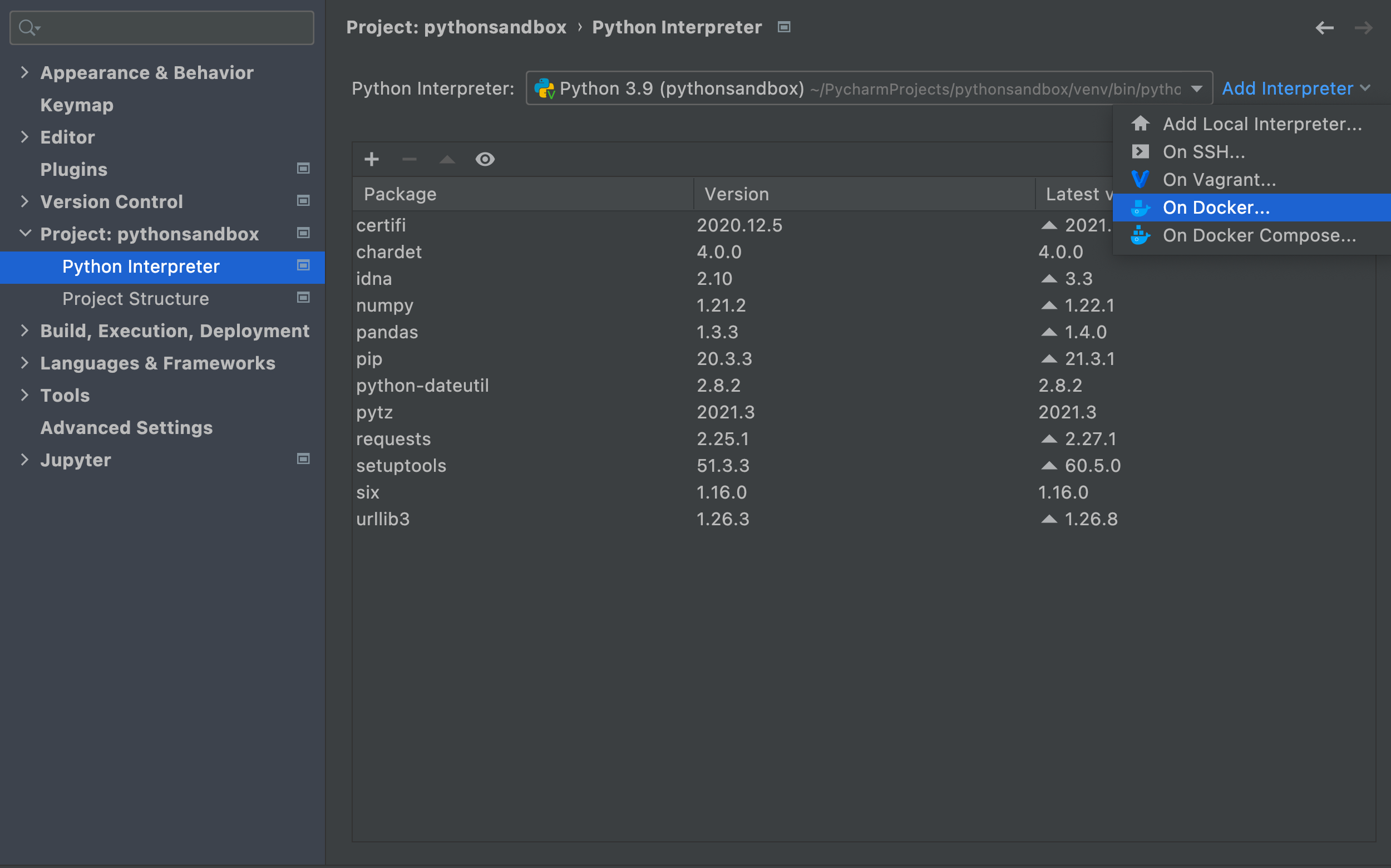Viewport: 1391px width, 868px height.
Task: Select Project Structure page
Action: coord(135,299)
